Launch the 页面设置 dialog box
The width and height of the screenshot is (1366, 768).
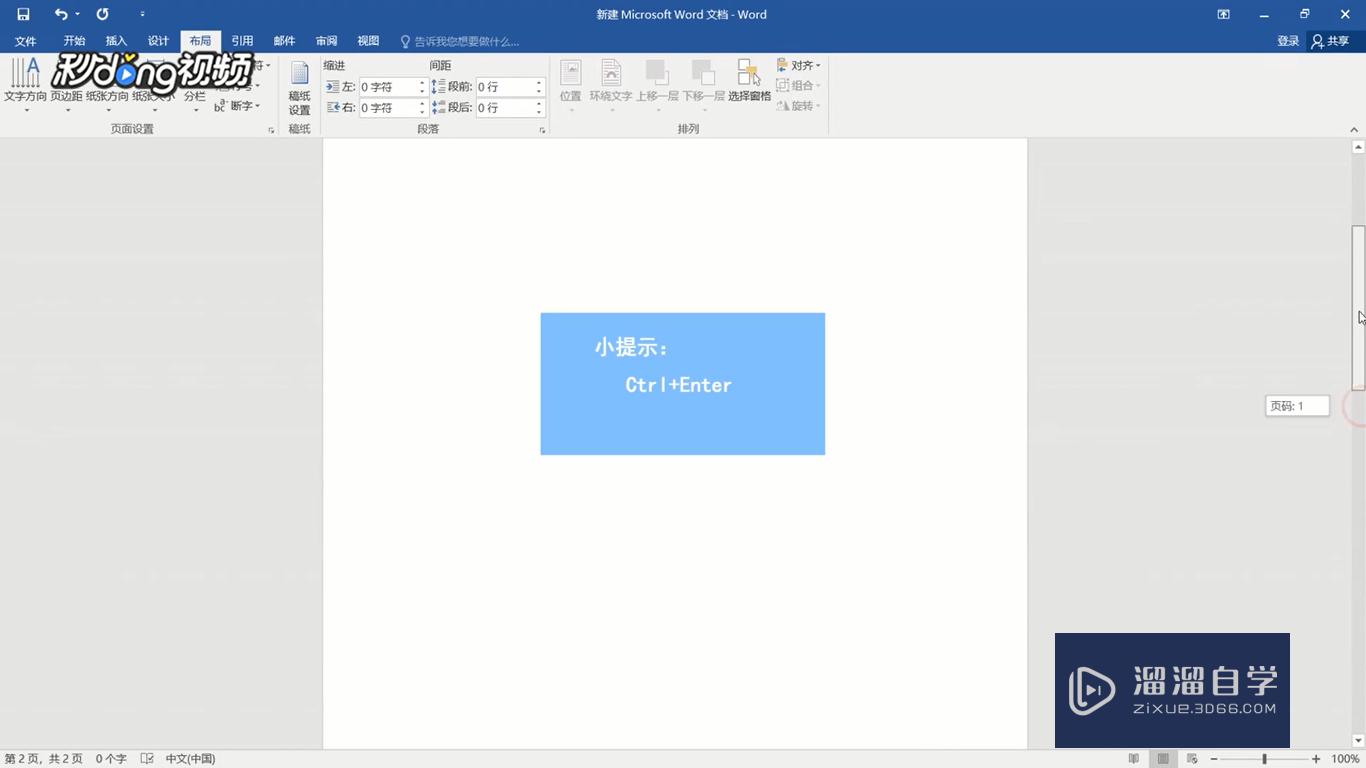click(x=271, y=130)
